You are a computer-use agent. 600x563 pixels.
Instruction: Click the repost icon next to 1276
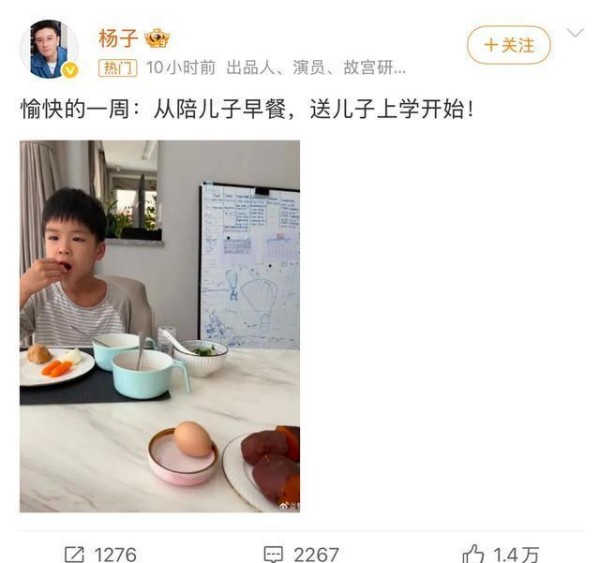[74, 554]
